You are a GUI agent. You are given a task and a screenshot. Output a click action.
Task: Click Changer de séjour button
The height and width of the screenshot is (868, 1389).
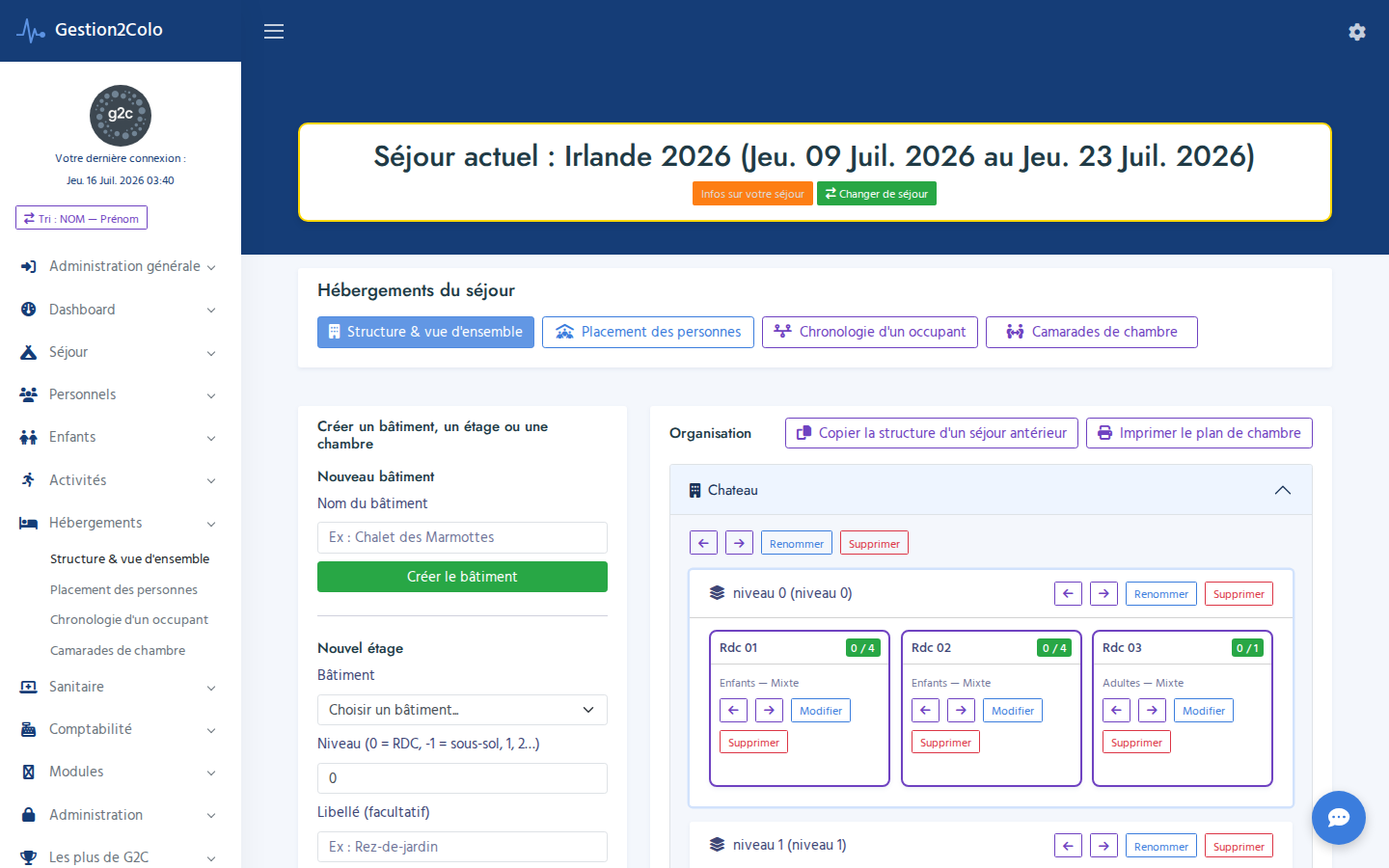point(877,194)
